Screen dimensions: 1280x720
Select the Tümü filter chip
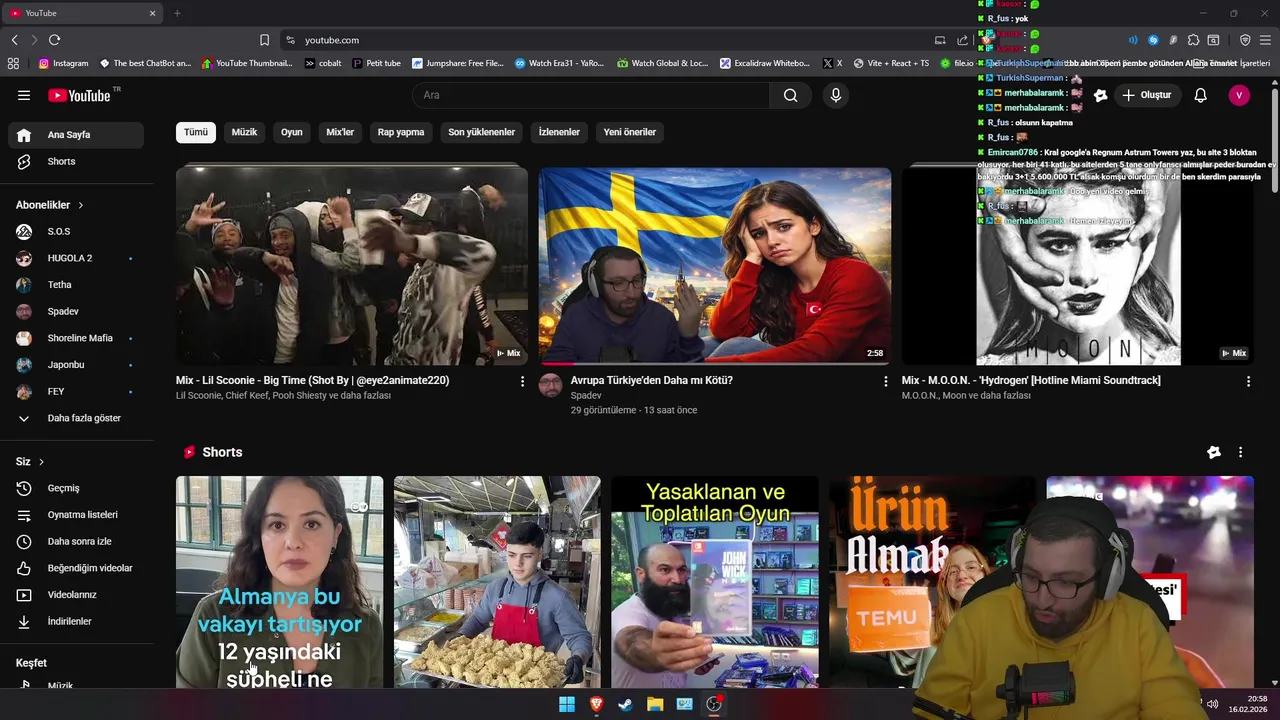coord(196,132)
